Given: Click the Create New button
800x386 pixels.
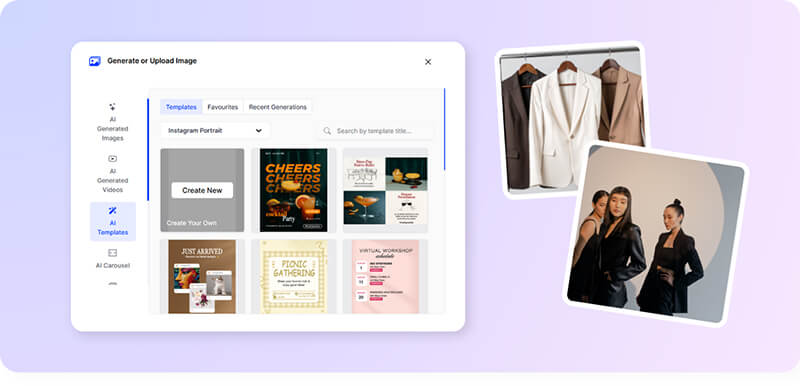Looking at the screenshot, I should (202, 190).
